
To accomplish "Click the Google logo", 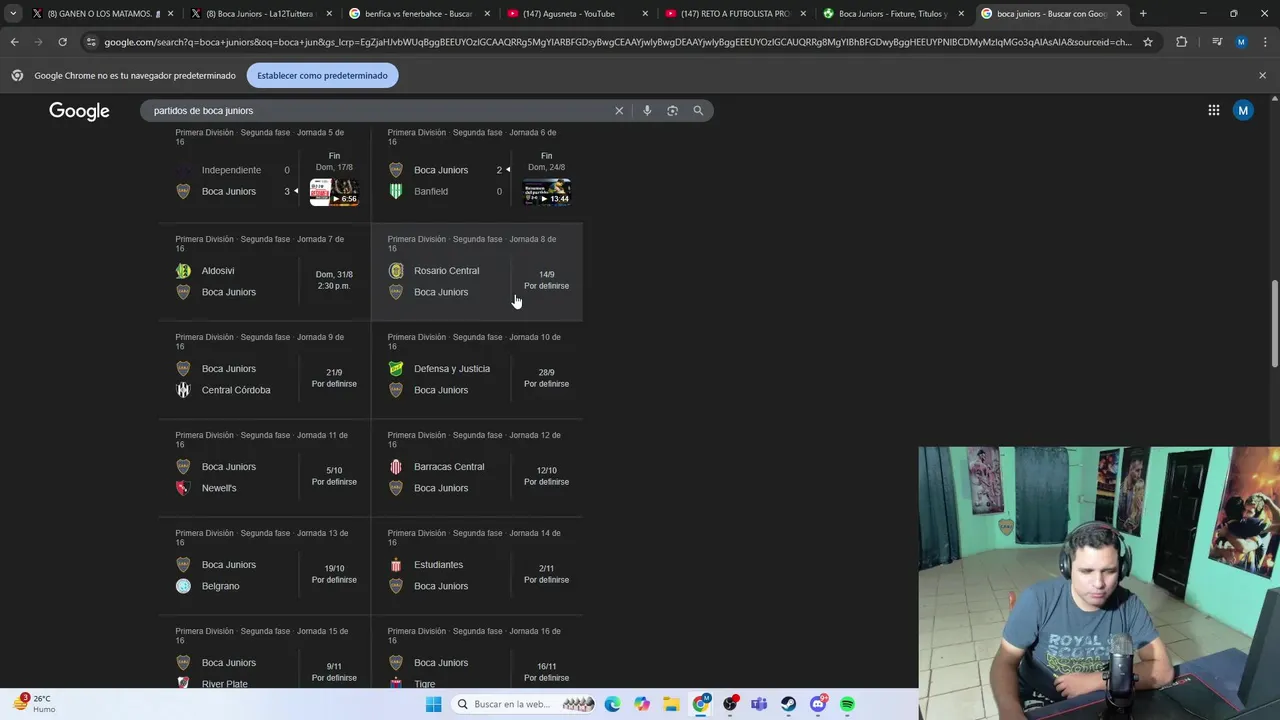I will pos(79,111).
